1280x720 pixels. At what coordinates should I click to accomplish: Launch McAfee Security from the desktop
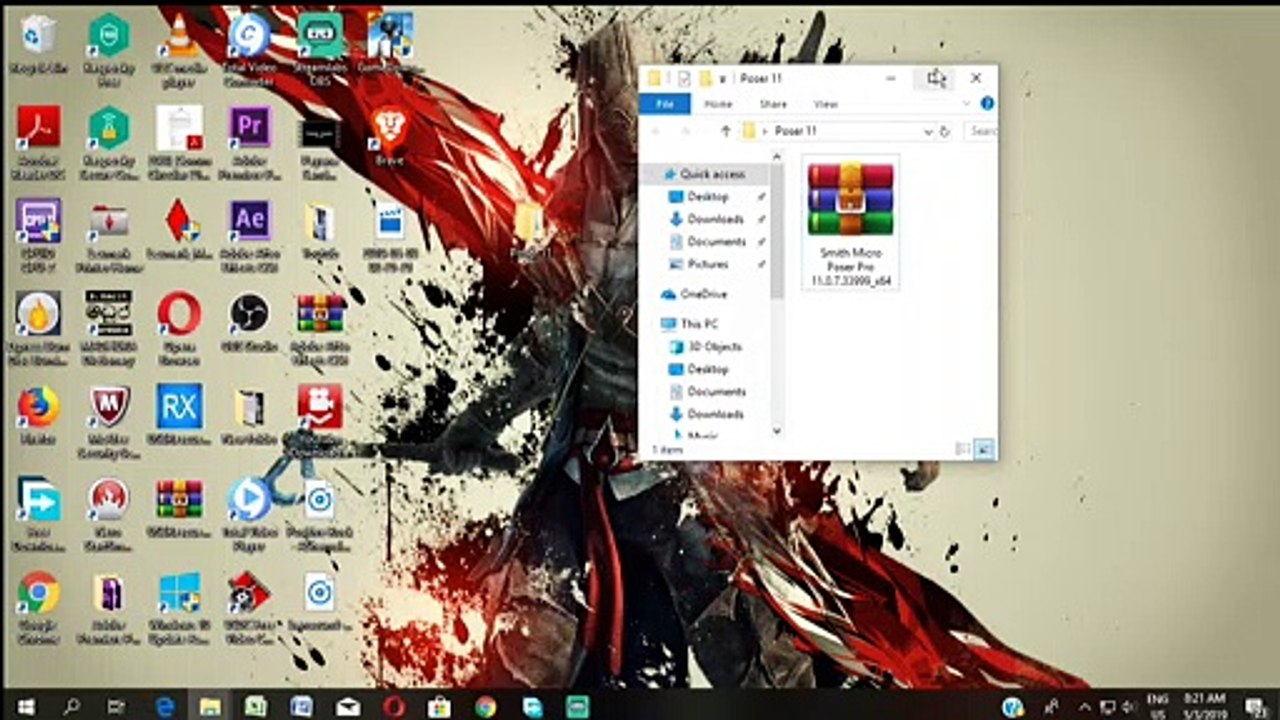(109, 420)
